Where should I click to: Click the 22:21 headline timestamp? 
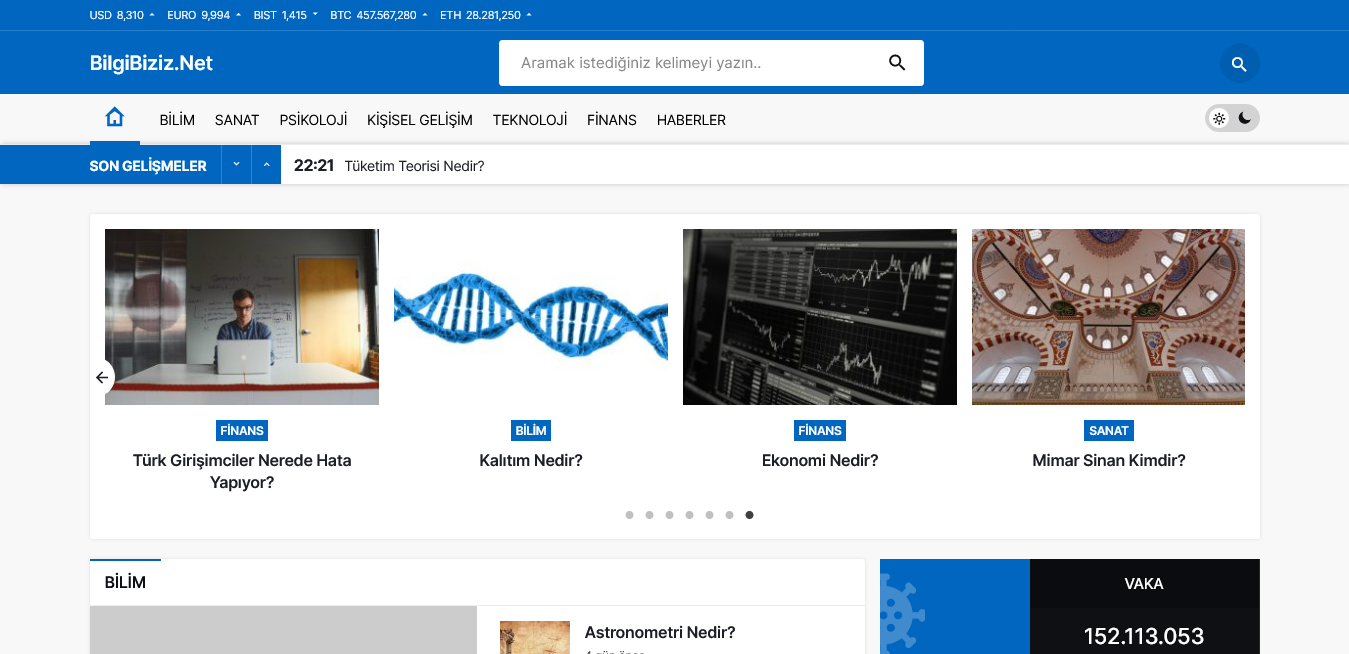pos(313,166)
